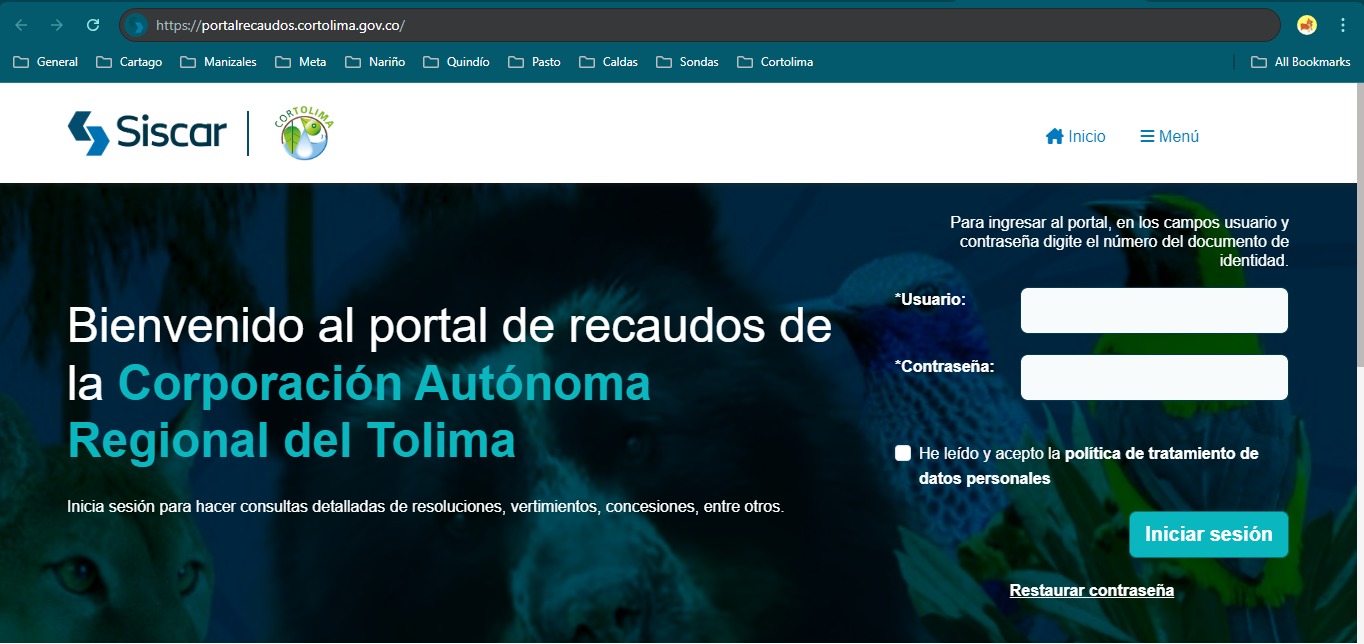This screenshot has width=1364, height=644.
Task: Click the browser forward arrow
Action: (57, 25)
